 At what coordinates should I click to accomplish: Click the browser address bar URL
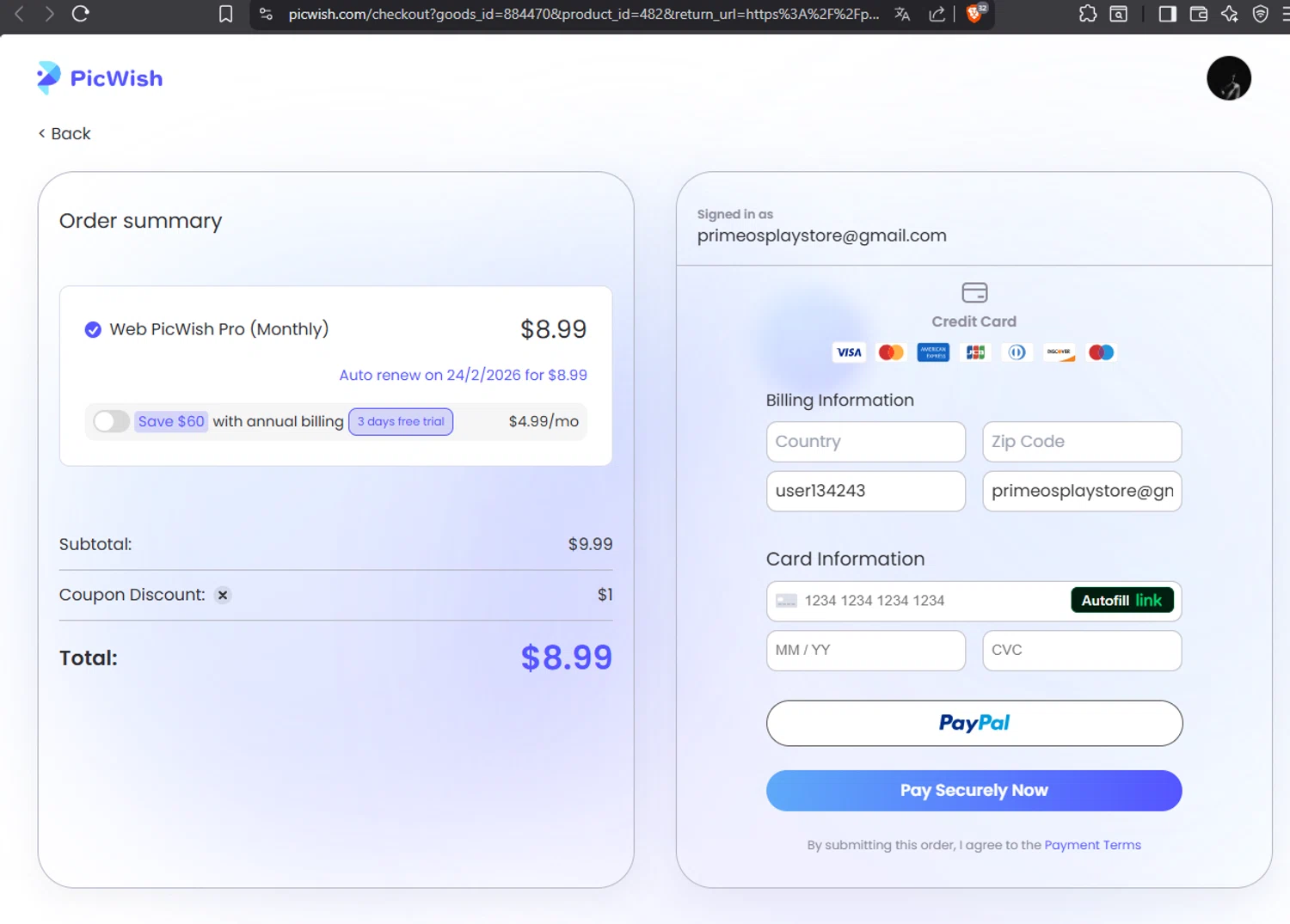(584, 14)
